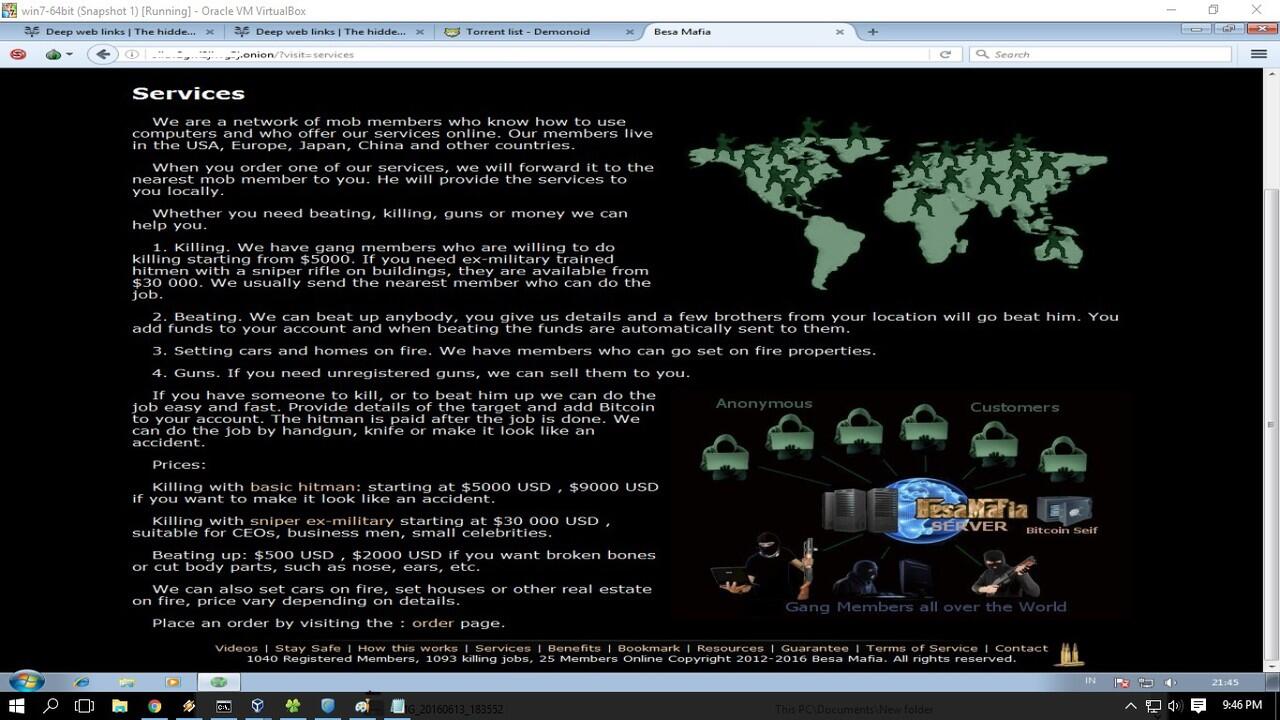Open the Windows 7 guest Start orb
This screenshot has height=720, width=1280.
(27, 682)
